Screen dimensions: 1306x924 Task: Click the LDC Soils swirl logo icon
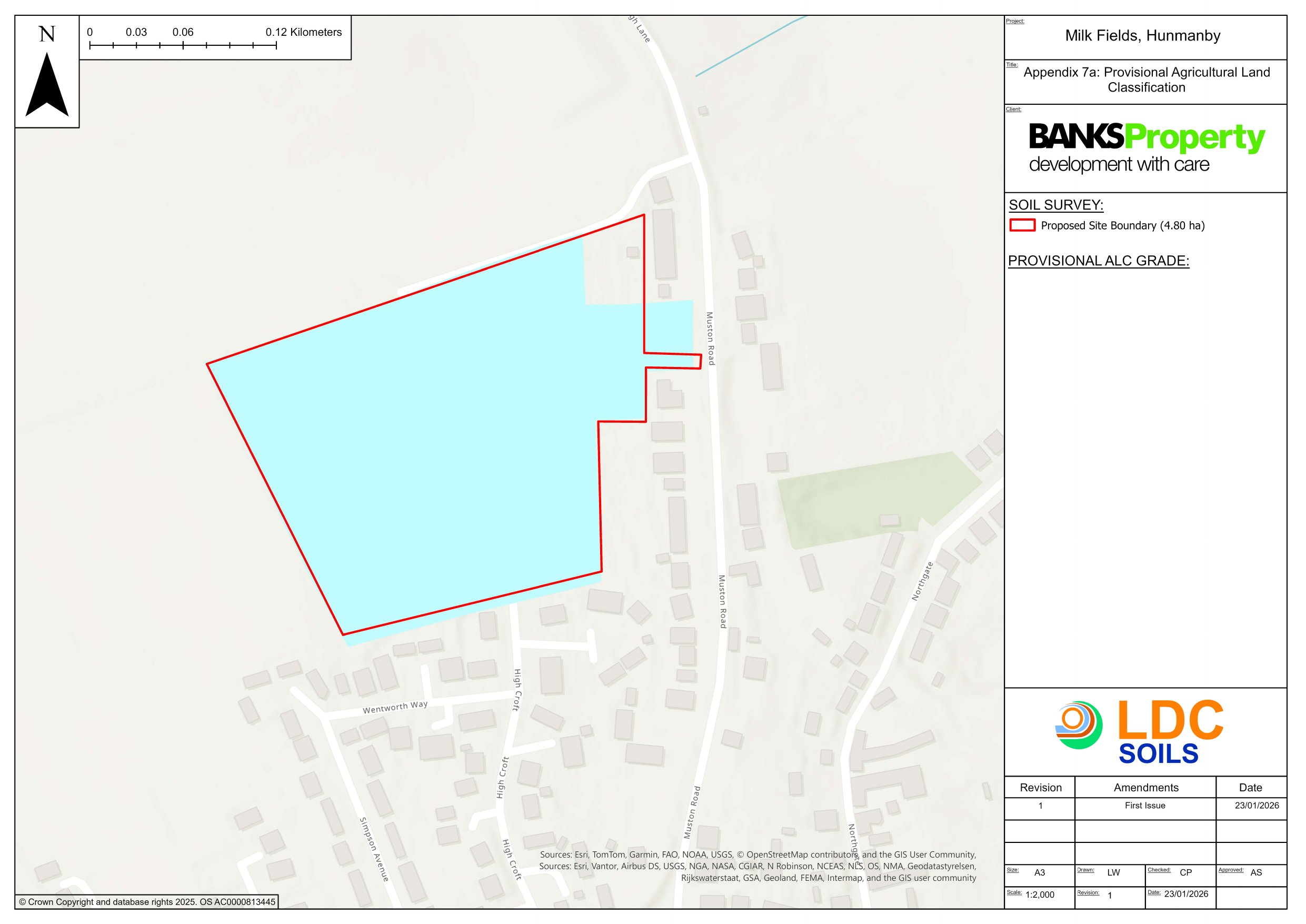1079,725
